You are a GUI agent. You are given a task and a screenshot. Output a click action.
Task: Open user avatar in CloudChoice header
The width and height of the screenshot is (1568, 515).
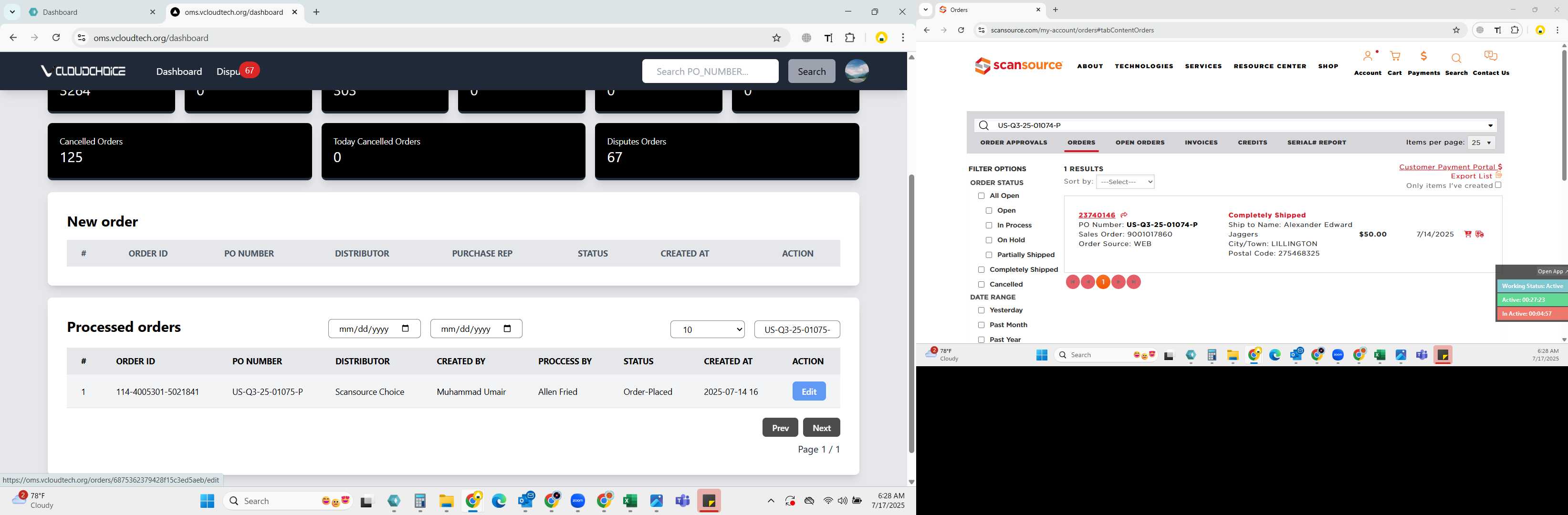tap(857, 71)
